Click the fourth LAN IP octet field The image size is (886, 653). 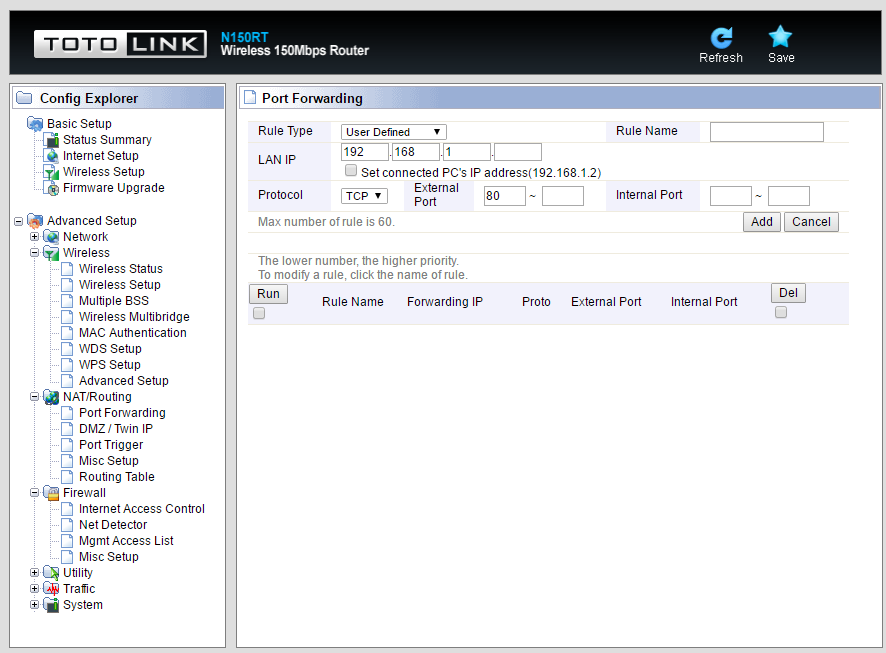(518, 152)
